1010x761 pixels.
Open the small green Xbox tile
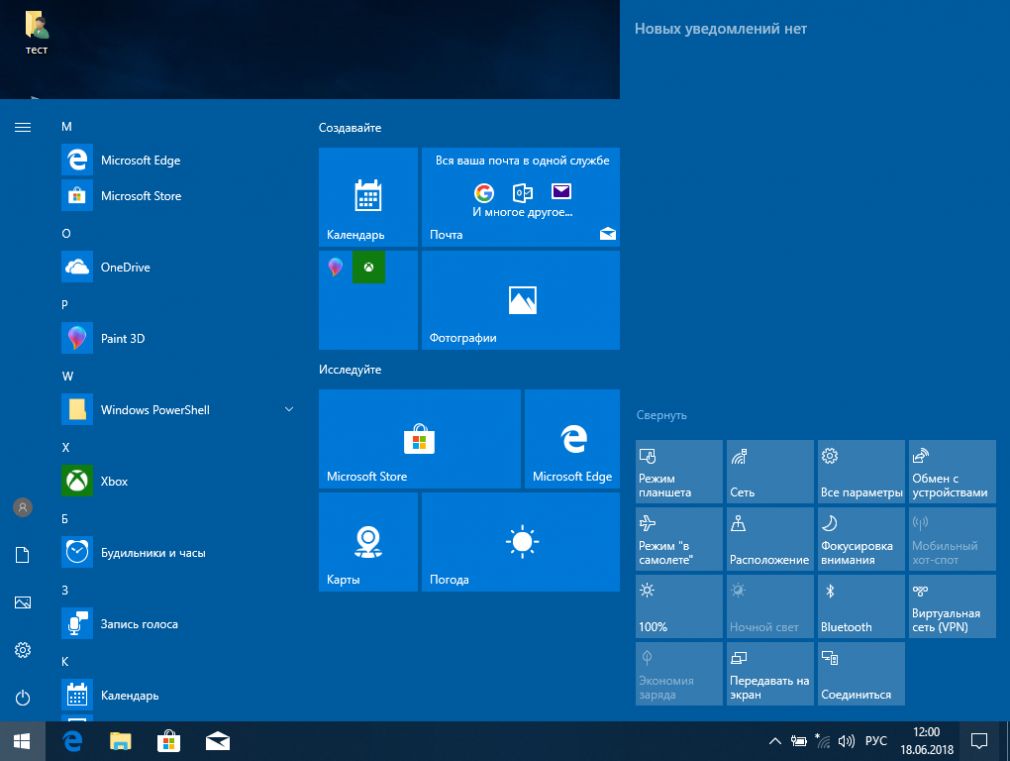tap(368, 267)
